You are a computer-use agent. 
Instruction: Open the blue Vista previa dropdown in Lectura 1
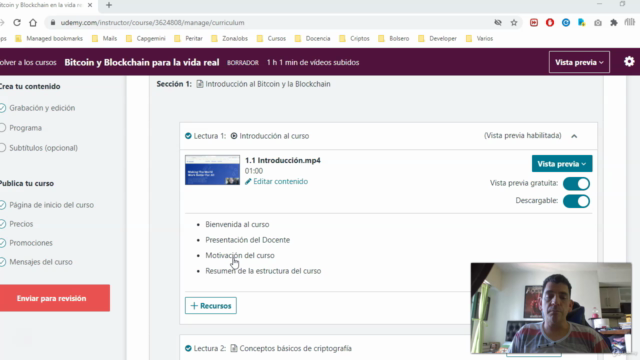pyautogui.click(x=562, y=164)
